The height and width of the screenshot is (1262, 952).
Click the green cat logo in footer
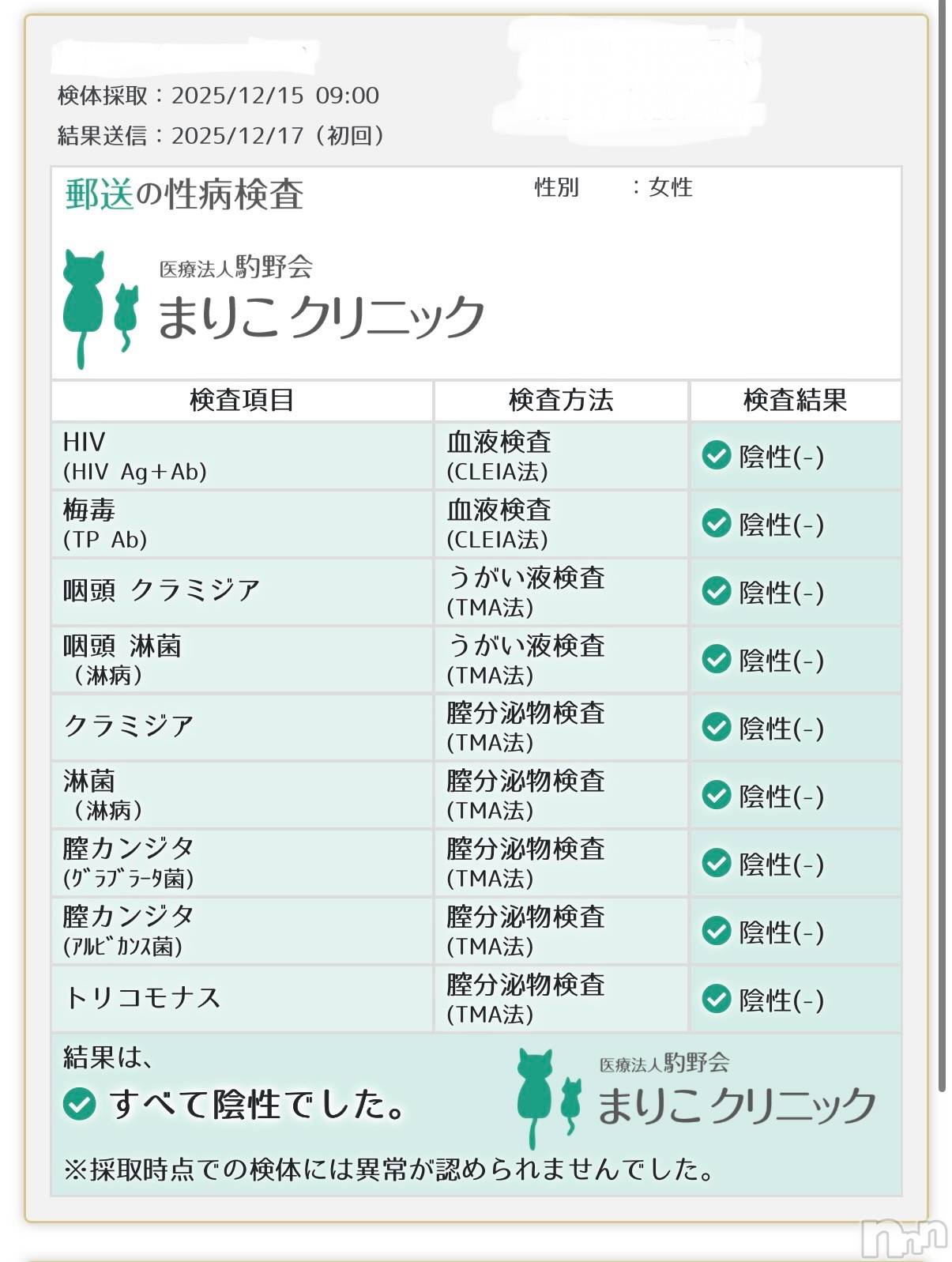[550, 1098]
